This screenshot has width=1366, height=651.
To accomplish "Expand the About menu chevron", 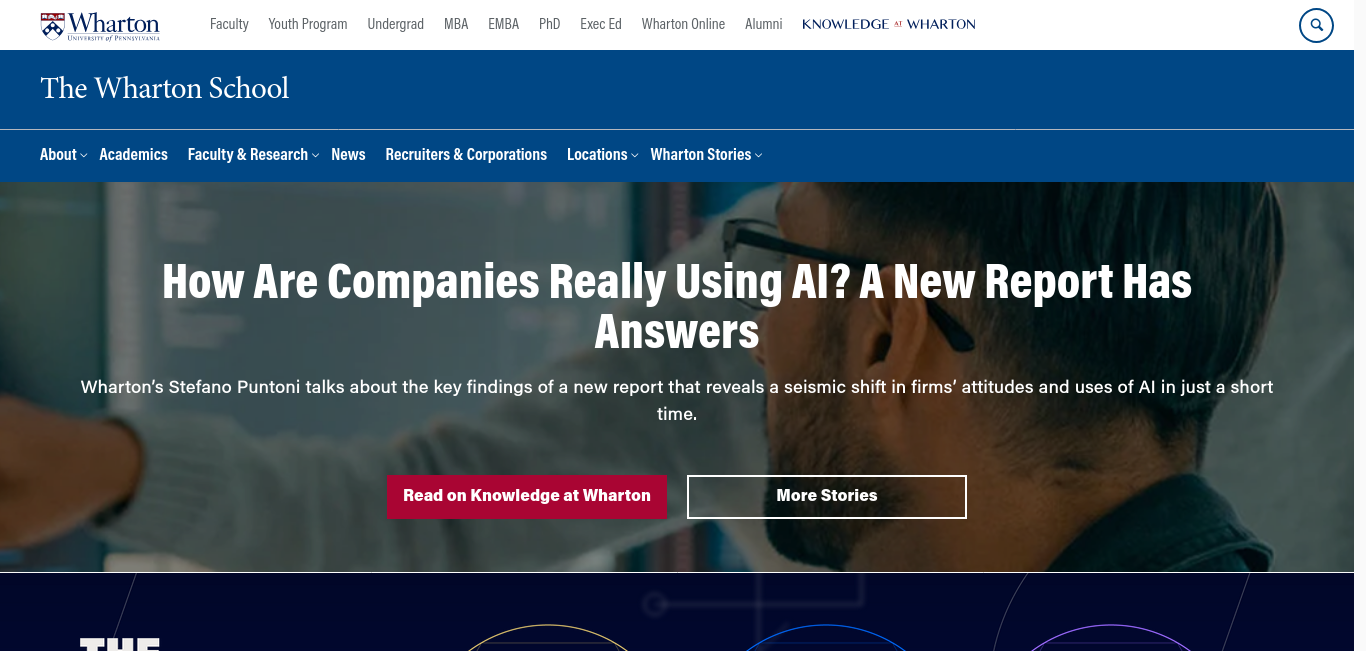I will [x=84, y=155].
